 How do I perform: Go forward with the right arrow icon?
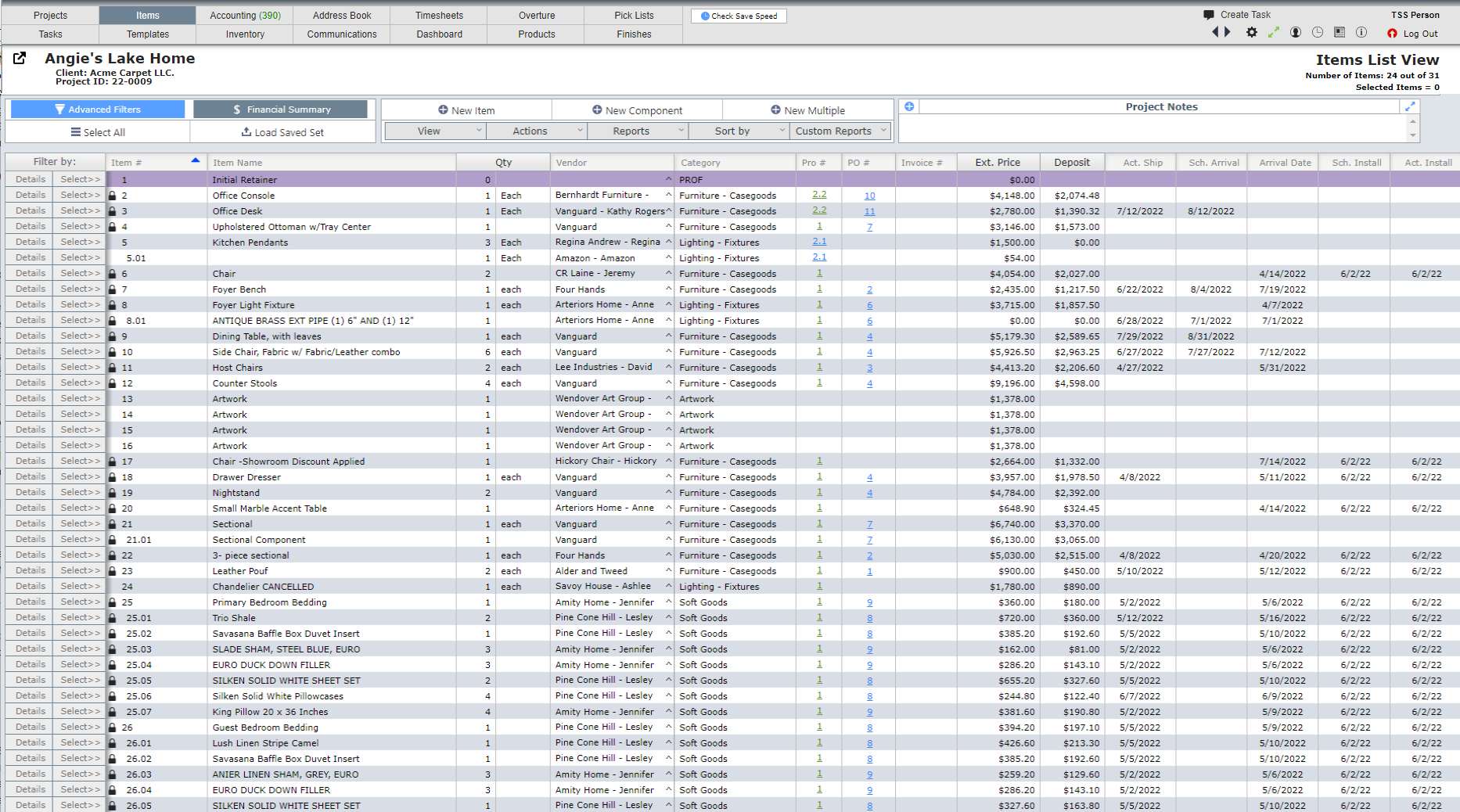click(x=1227, y=32)
